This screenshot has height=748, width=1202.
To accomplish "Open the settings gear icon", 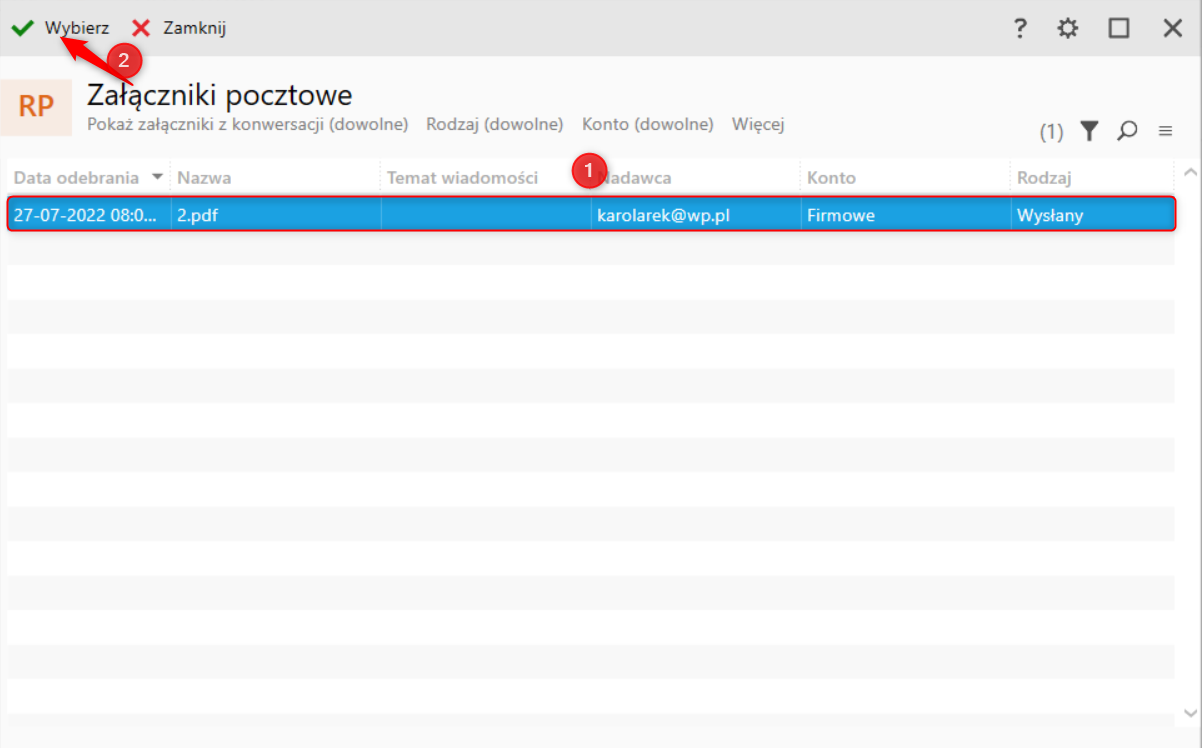I will click(1068, 28).
